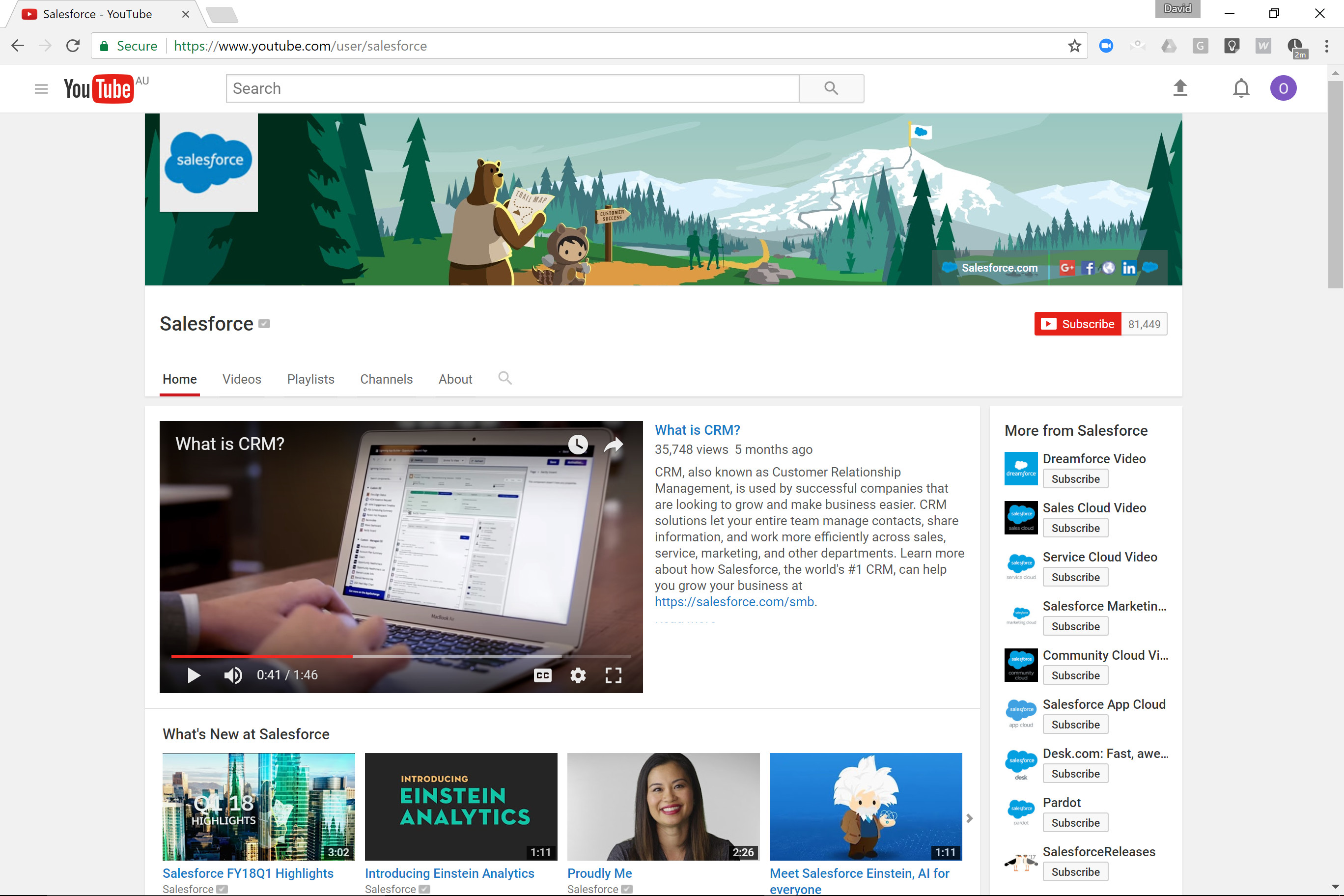Toggle closed captions on the video
1344x896 pixels.
[x=542, y=675]
